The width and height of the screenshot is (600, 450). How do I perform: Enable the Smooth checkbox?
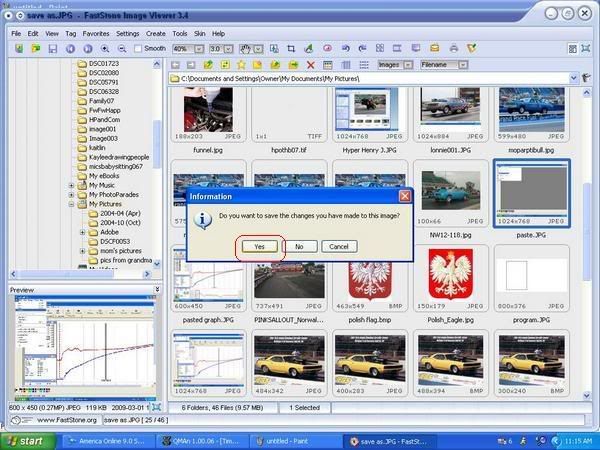pos(138,49)
